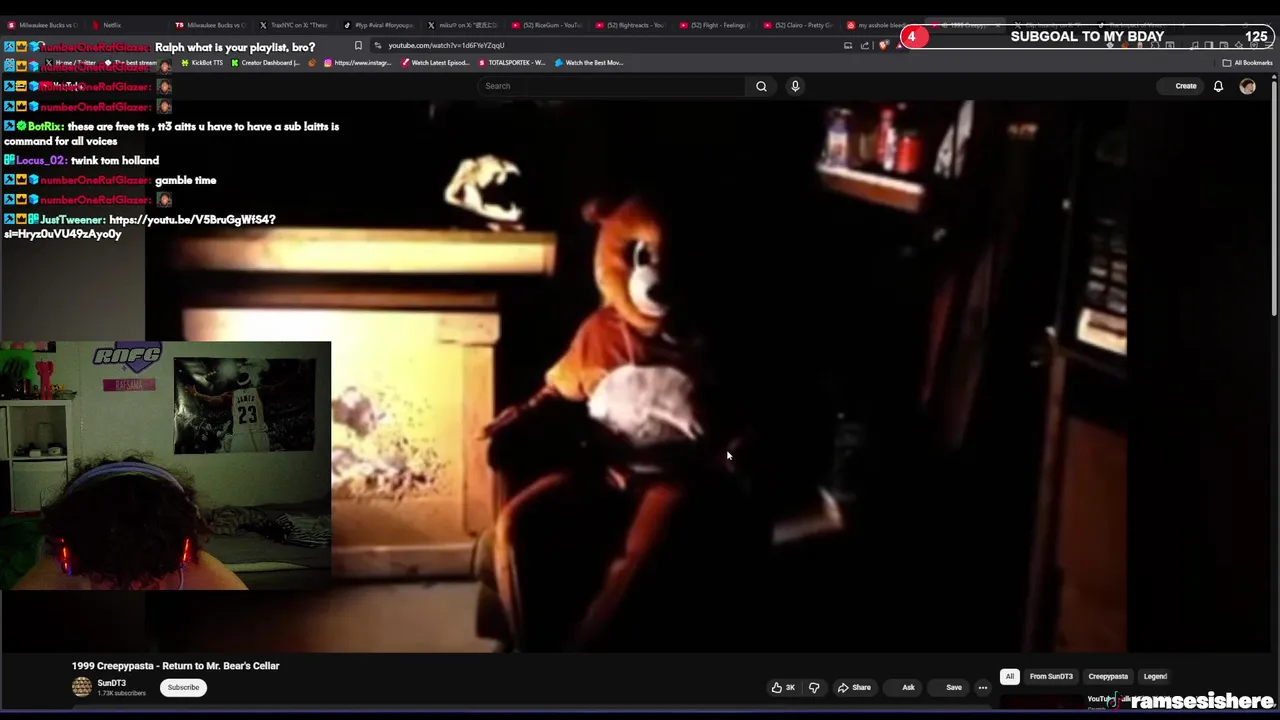Subscribe to the SunDT3 channel
The height and width of the screenshot is (720, 1280).
(183, 687)
